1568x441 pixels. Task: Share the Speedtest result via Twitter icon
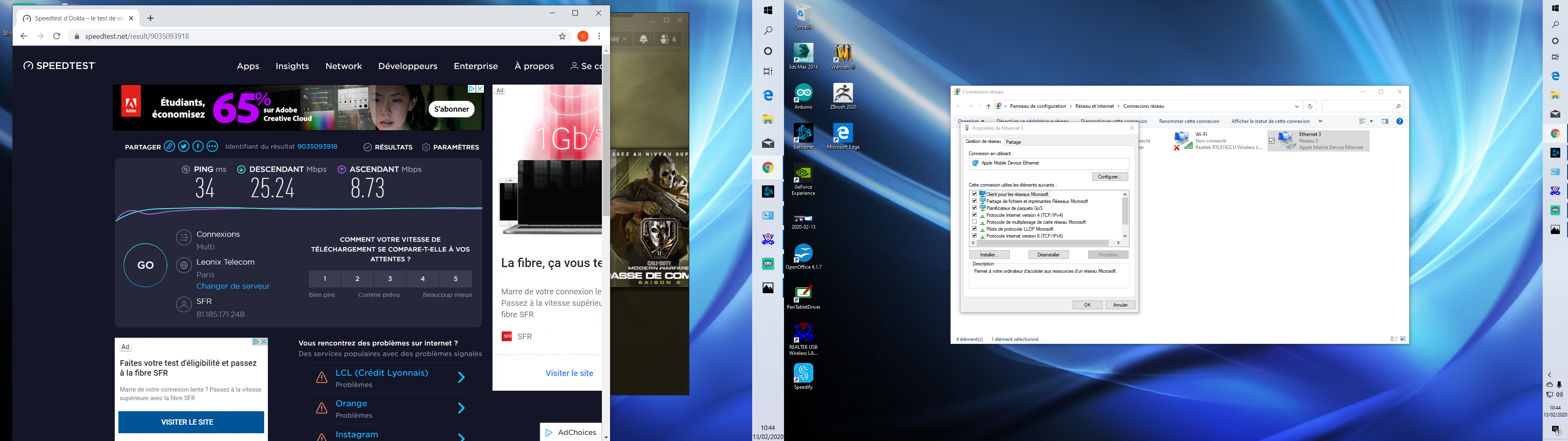coord(184,147)
